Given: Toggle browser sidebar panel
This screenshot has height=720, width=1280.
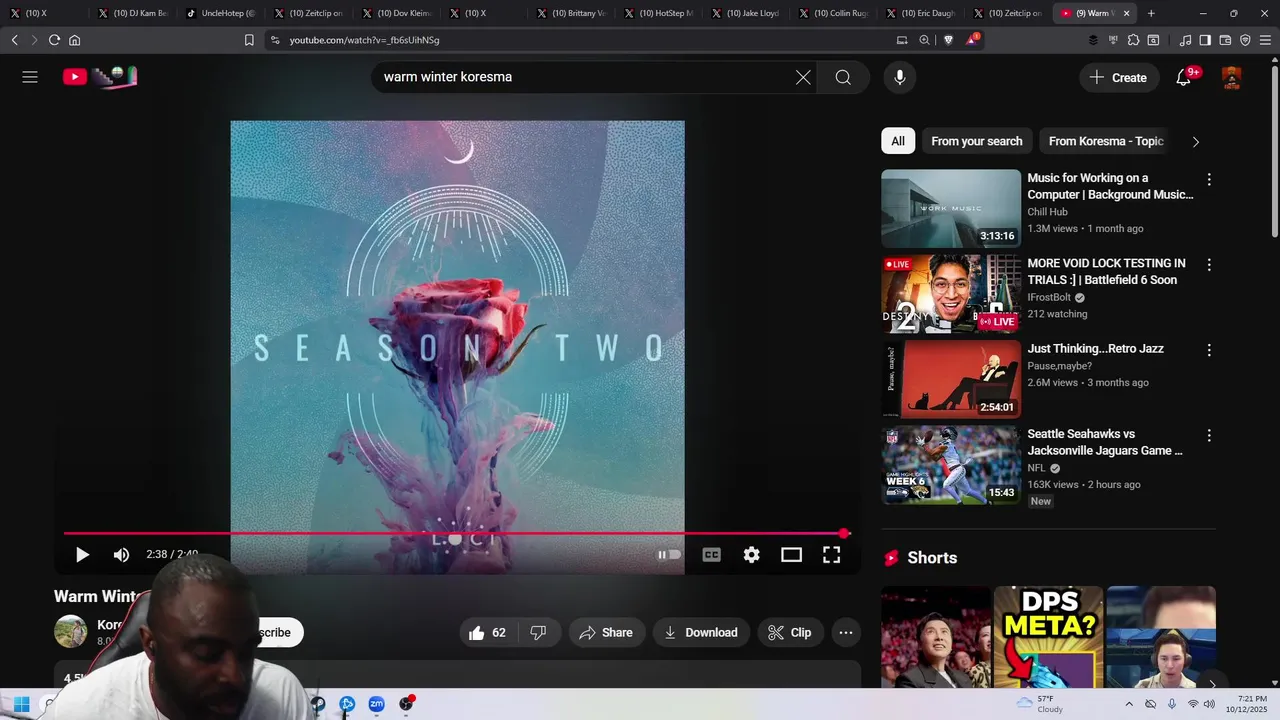Looking at the screenshot, I should coord(1205,40).
